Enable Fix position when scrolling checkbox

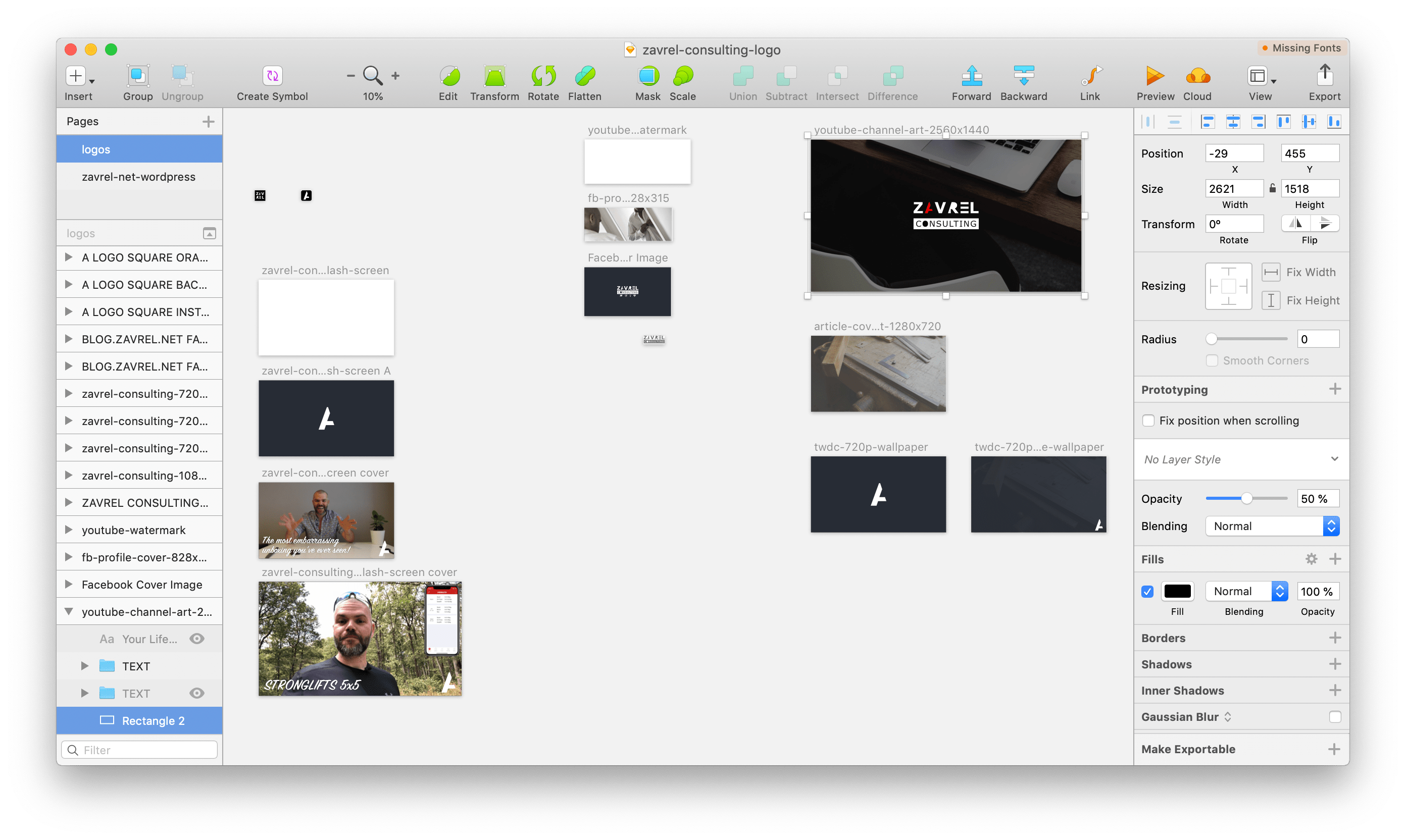[x=1148, y=421]
